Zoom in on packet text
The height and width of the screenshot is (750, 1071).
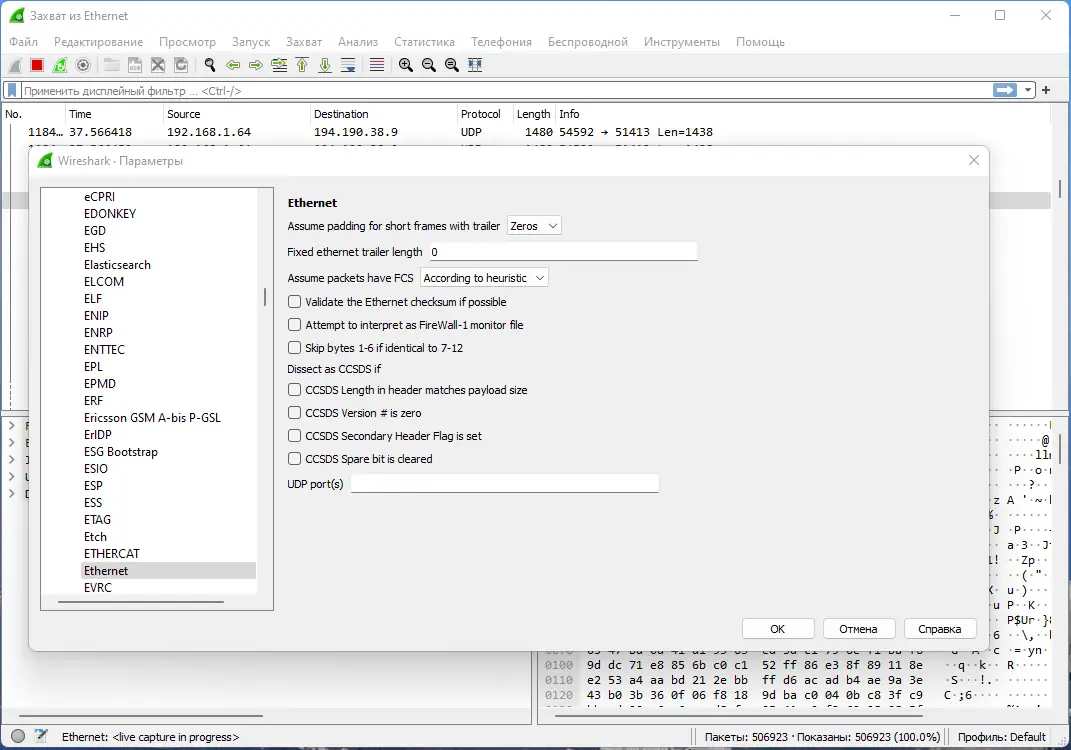pyautogui.click(x=406, y=65)
